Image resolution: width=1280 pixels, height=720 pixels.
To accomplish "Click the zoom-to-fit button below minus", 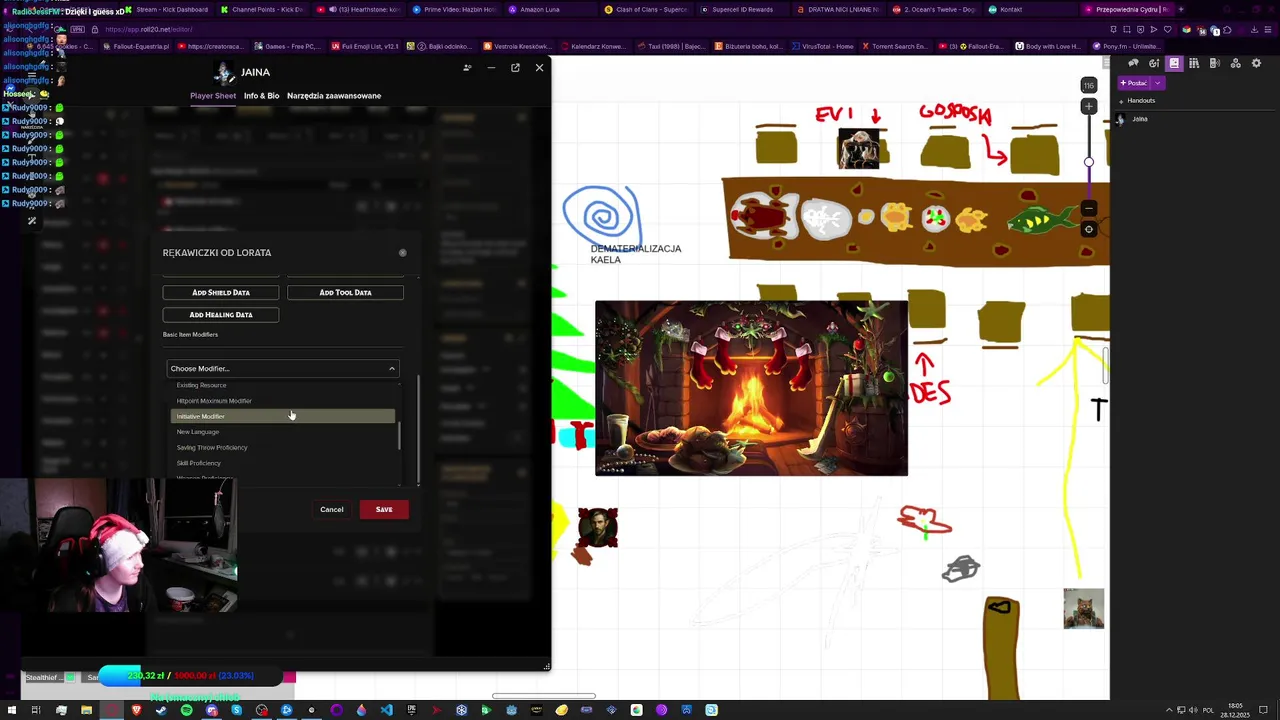I will pyautogui.click(x=1089, y=229).
